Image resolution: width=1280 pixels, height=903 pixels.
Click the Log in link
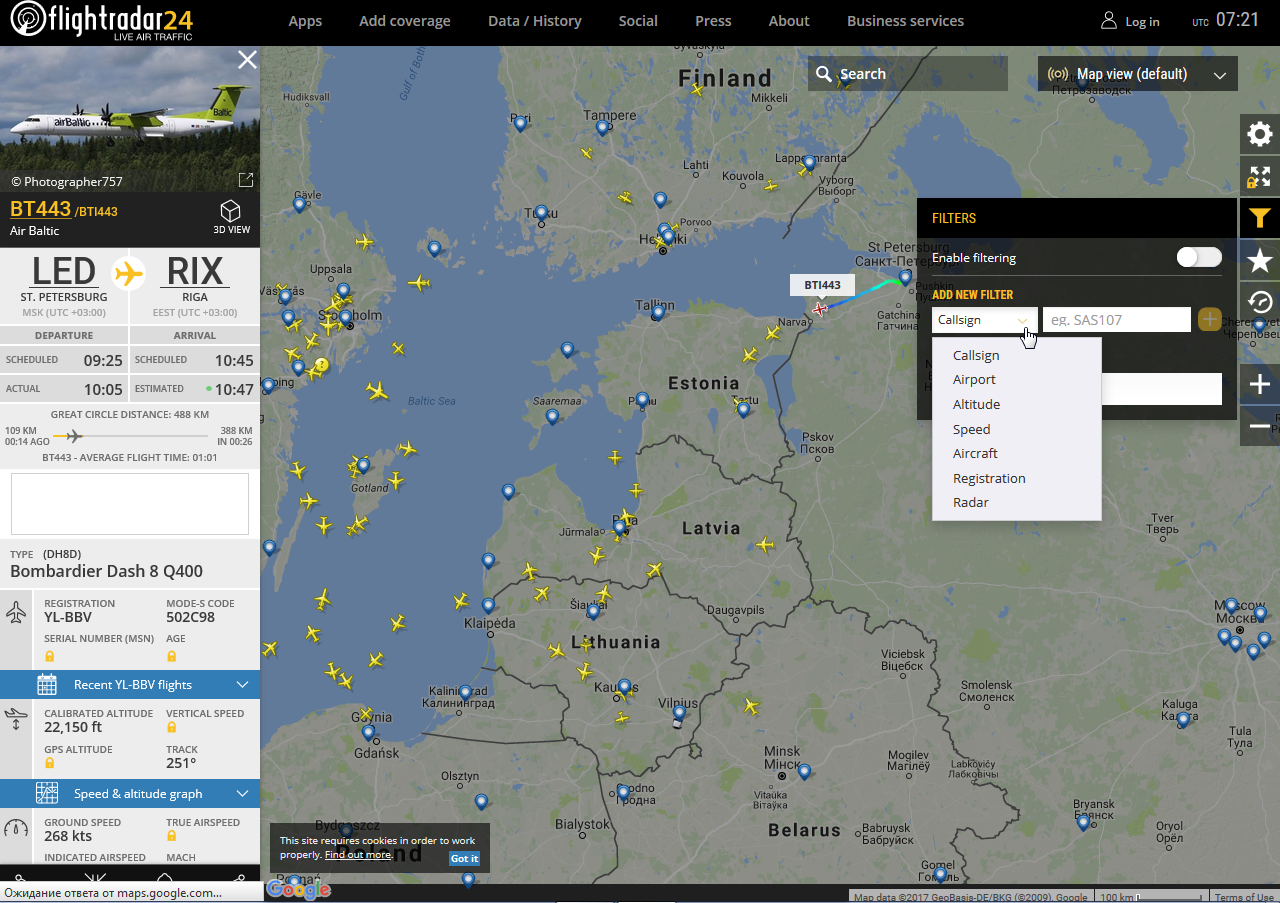click(x=1143, y=22)
